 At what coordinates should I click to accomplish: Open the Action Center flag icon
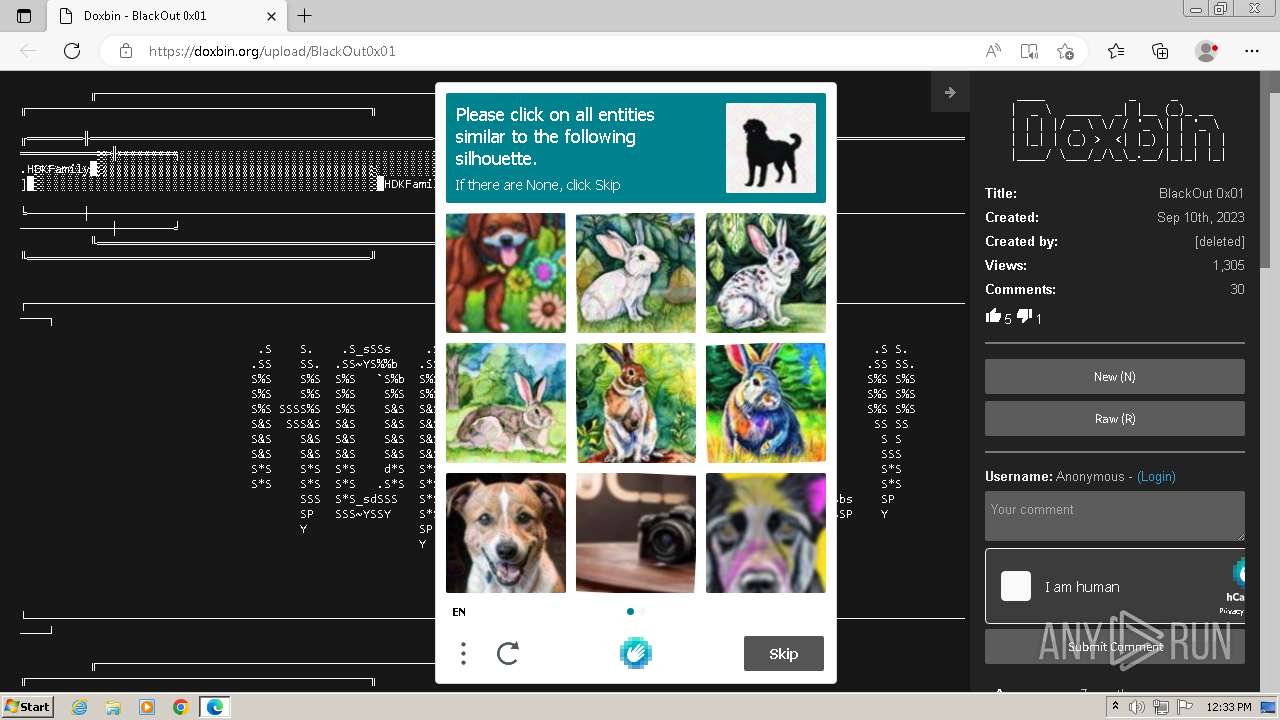point(1185,707)
